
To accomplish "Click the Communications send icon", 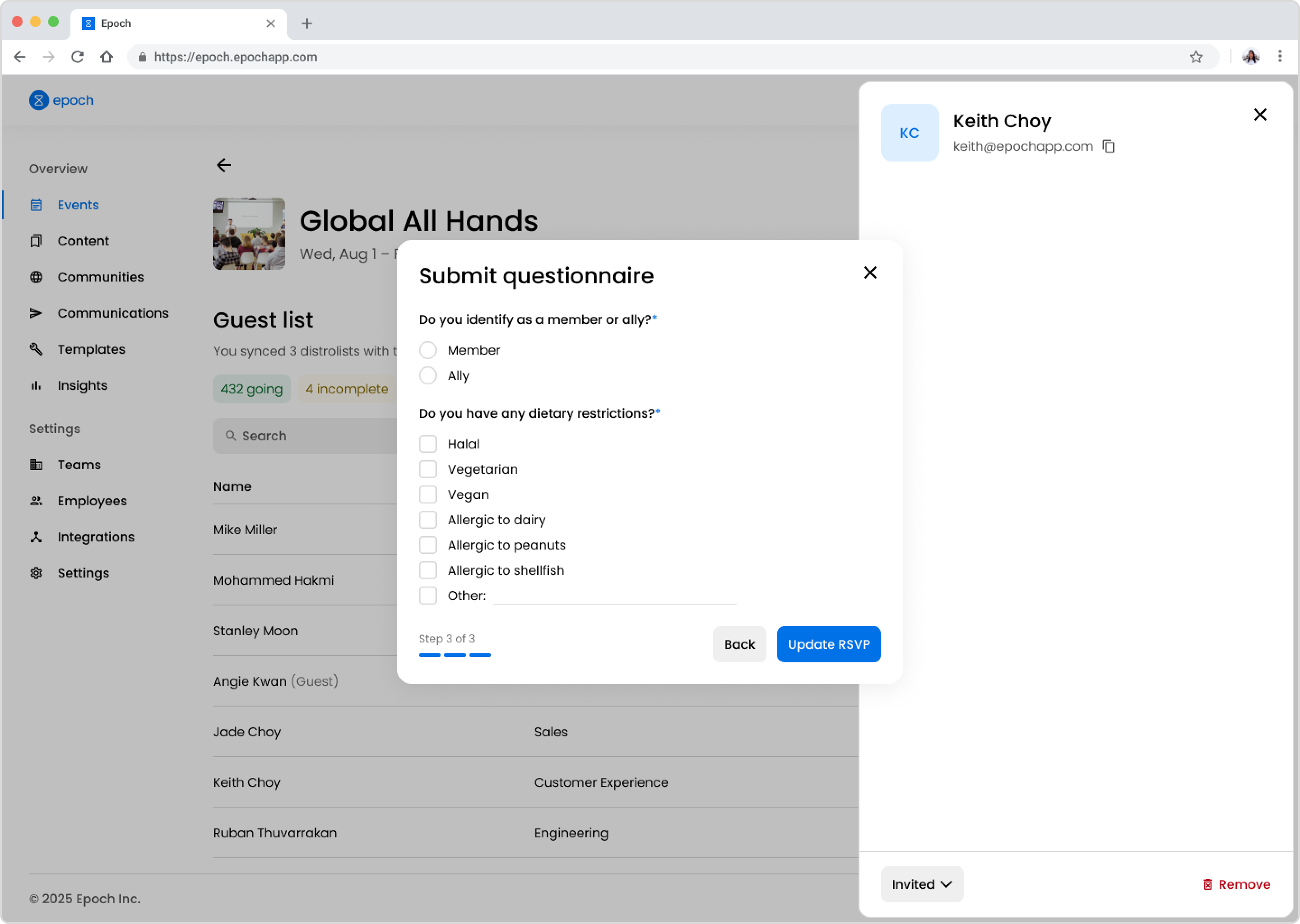I will click(x=36, y=313).
